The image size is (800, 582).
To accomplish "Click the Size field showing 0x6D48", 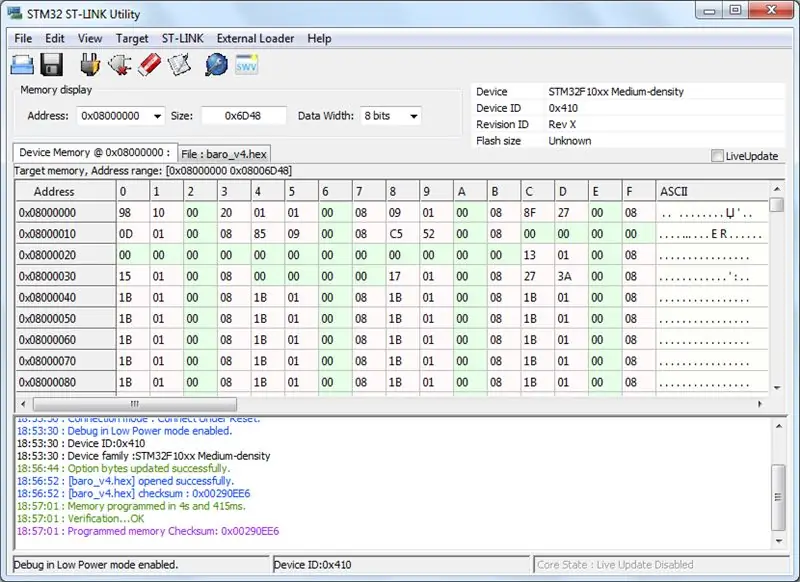I will [x=243, y=116].
